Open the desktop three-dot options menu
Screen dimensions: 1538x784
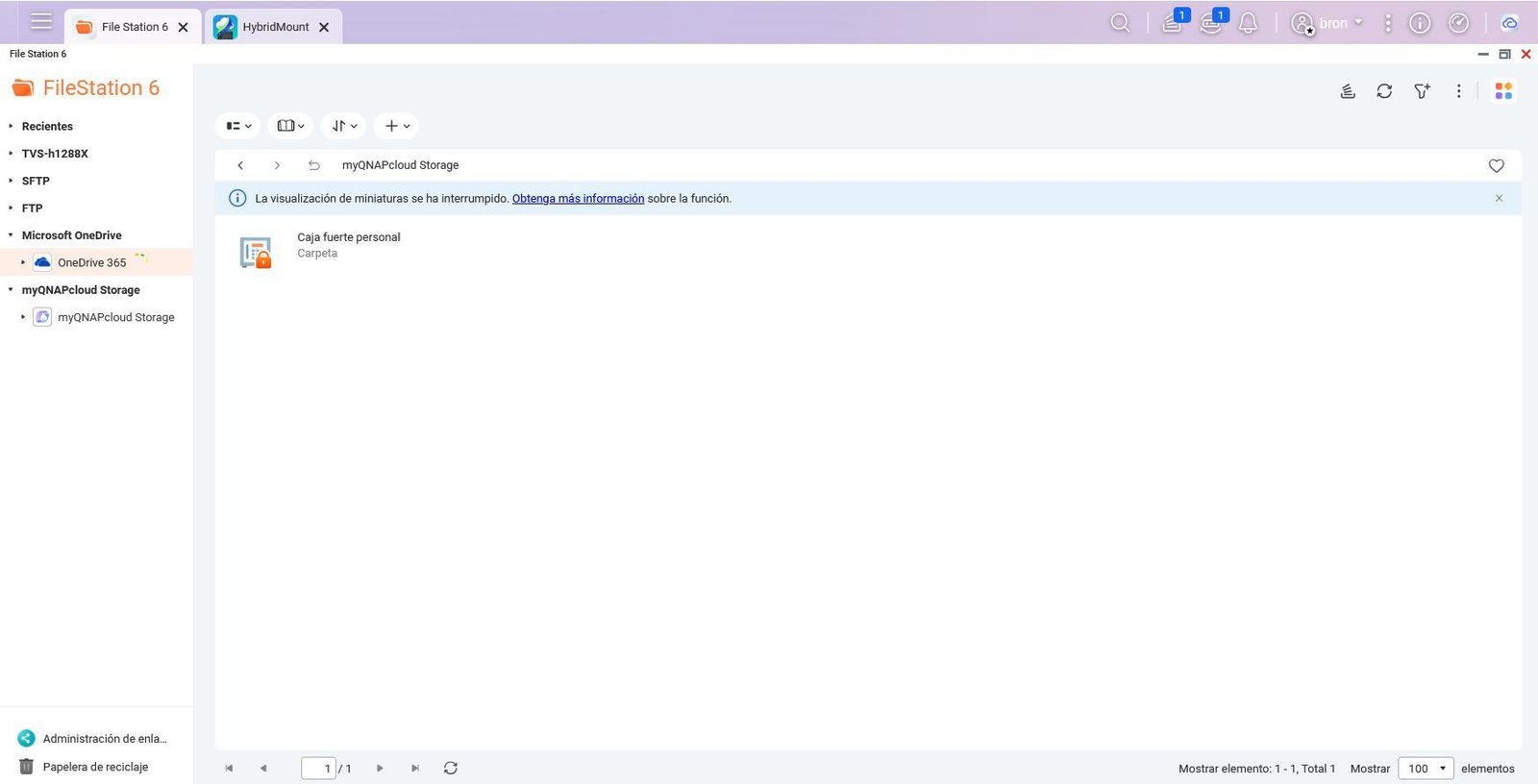[x=1387, y=23]
